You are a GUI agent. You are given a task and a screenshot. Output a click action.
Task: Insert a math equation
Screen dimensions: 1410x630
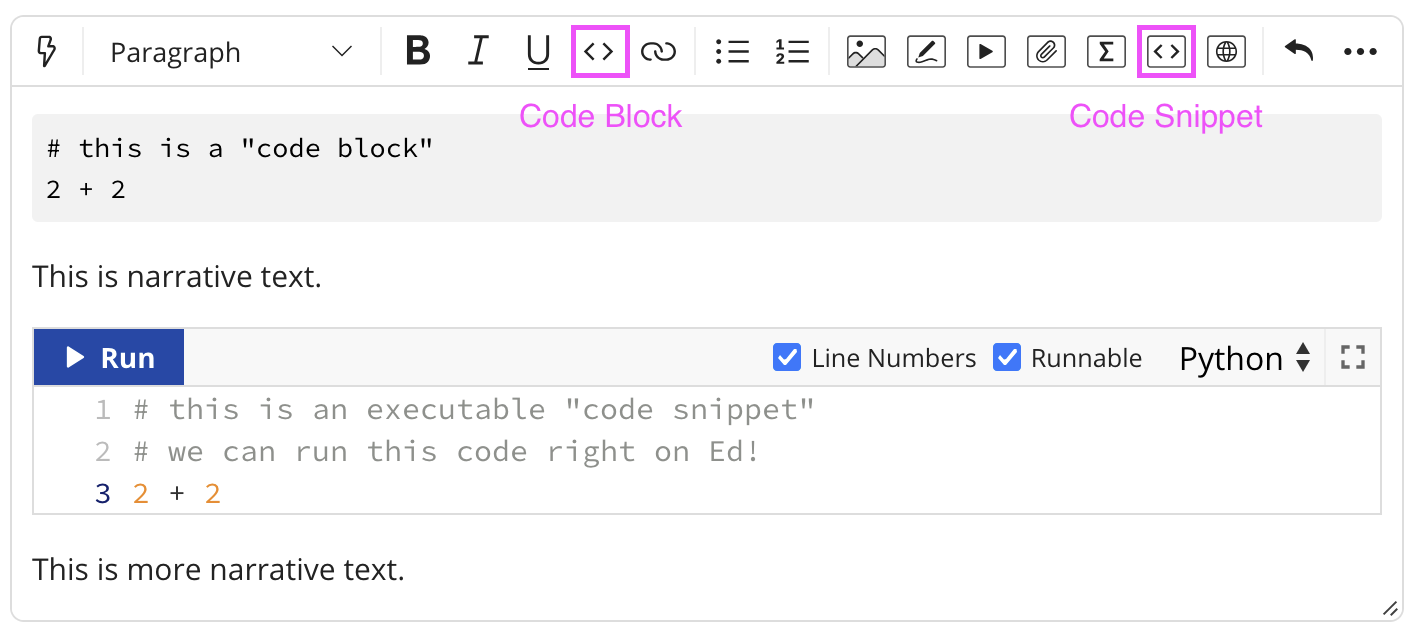(1106, 52)
